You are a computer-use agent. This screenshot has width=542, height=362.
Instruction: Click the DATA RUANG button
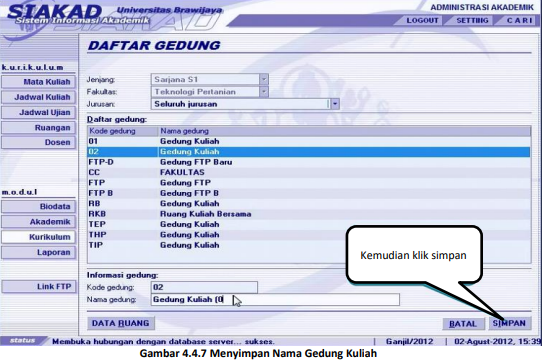pos(121,323)
